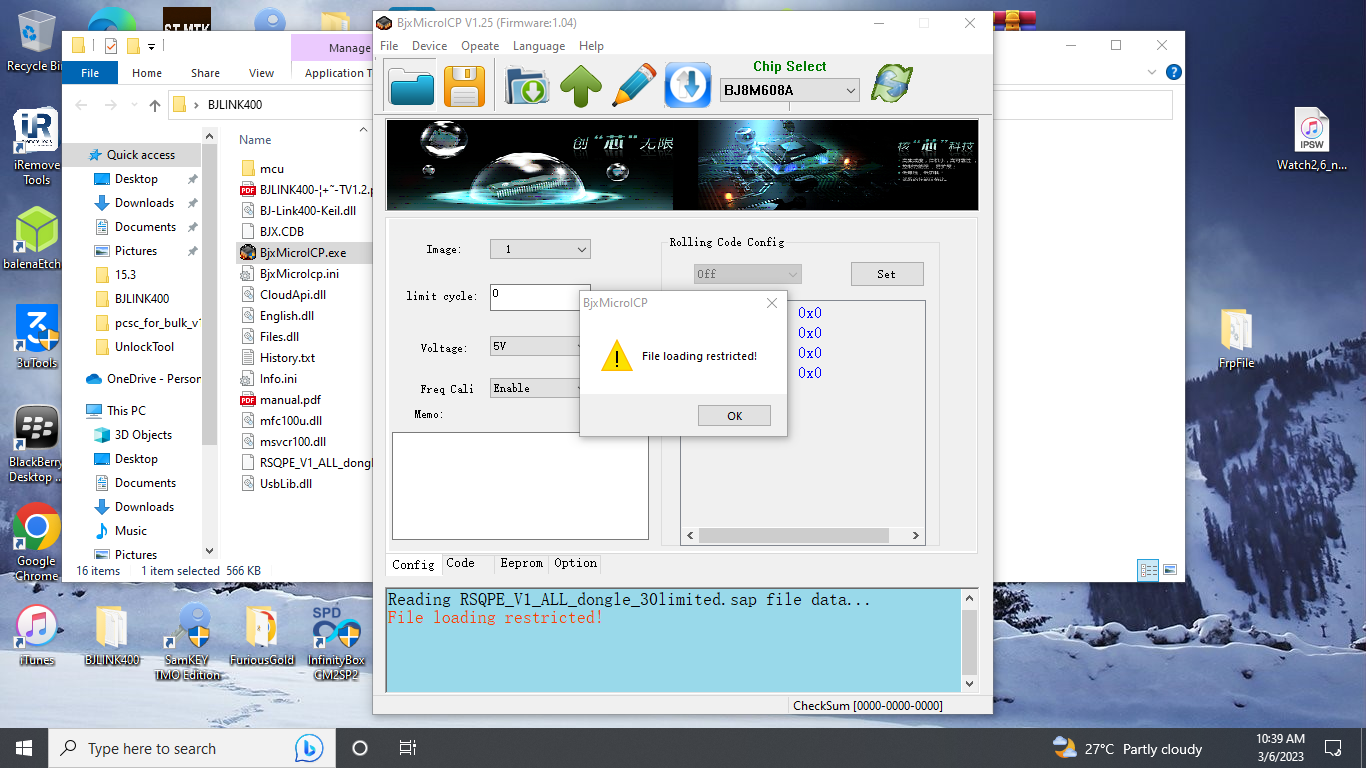Click the green refresh arrows icon
The height and width of the screenshot is (768, 1366).
891,84
